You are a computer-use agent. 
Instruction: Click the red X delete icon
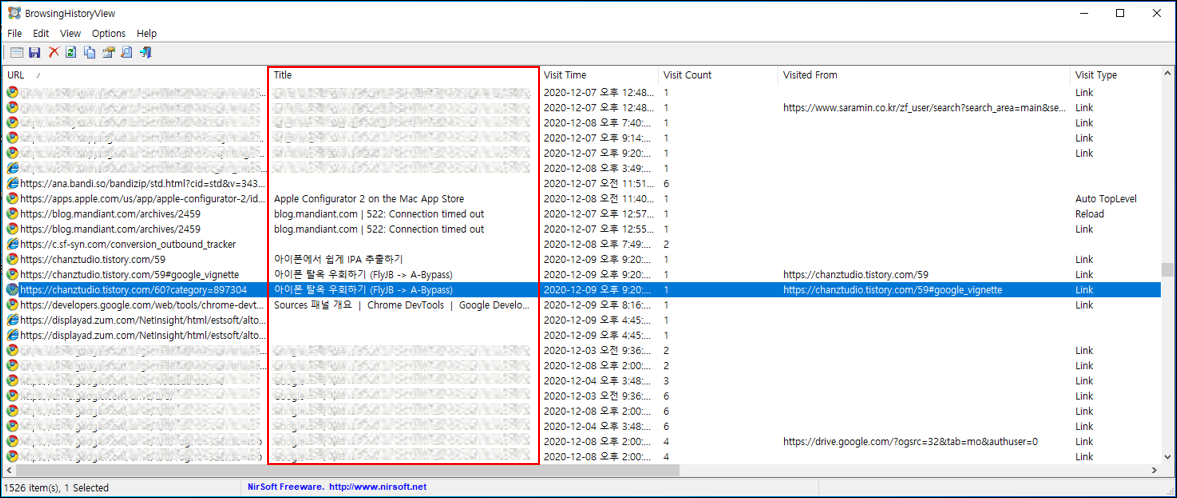[53, 53]
